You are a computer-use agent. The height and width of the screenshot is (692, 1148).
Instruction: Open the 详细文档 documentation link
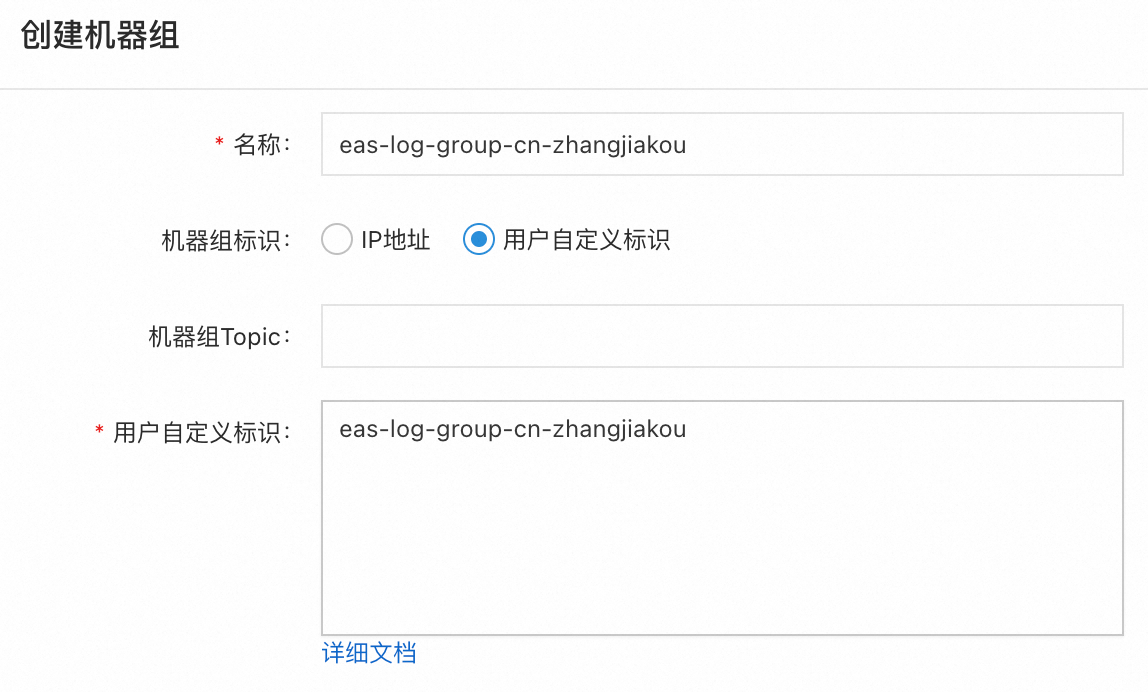pyautogui.click(x=369, y=653)
